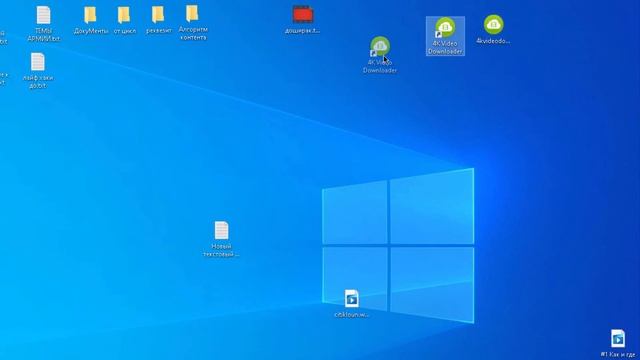Select the реквизит folder on desktop
The width and height of the screenshot is (640, 360).
tap(158, 20)
